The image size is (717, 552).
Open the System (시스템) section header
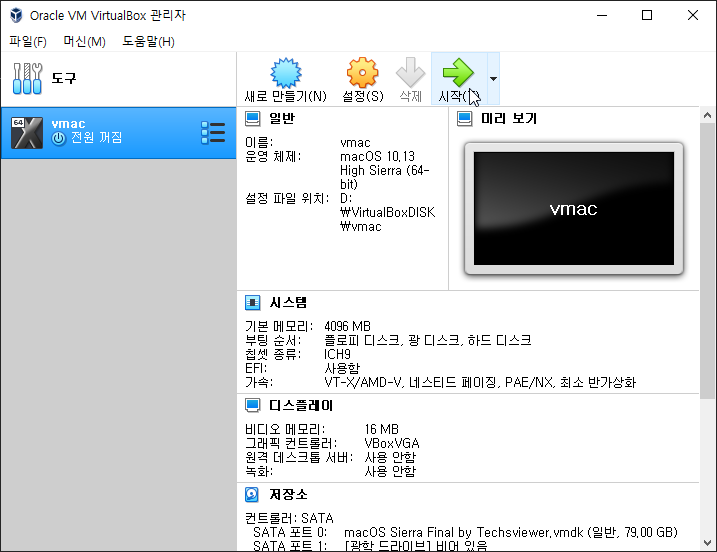(x=288, y=302)
